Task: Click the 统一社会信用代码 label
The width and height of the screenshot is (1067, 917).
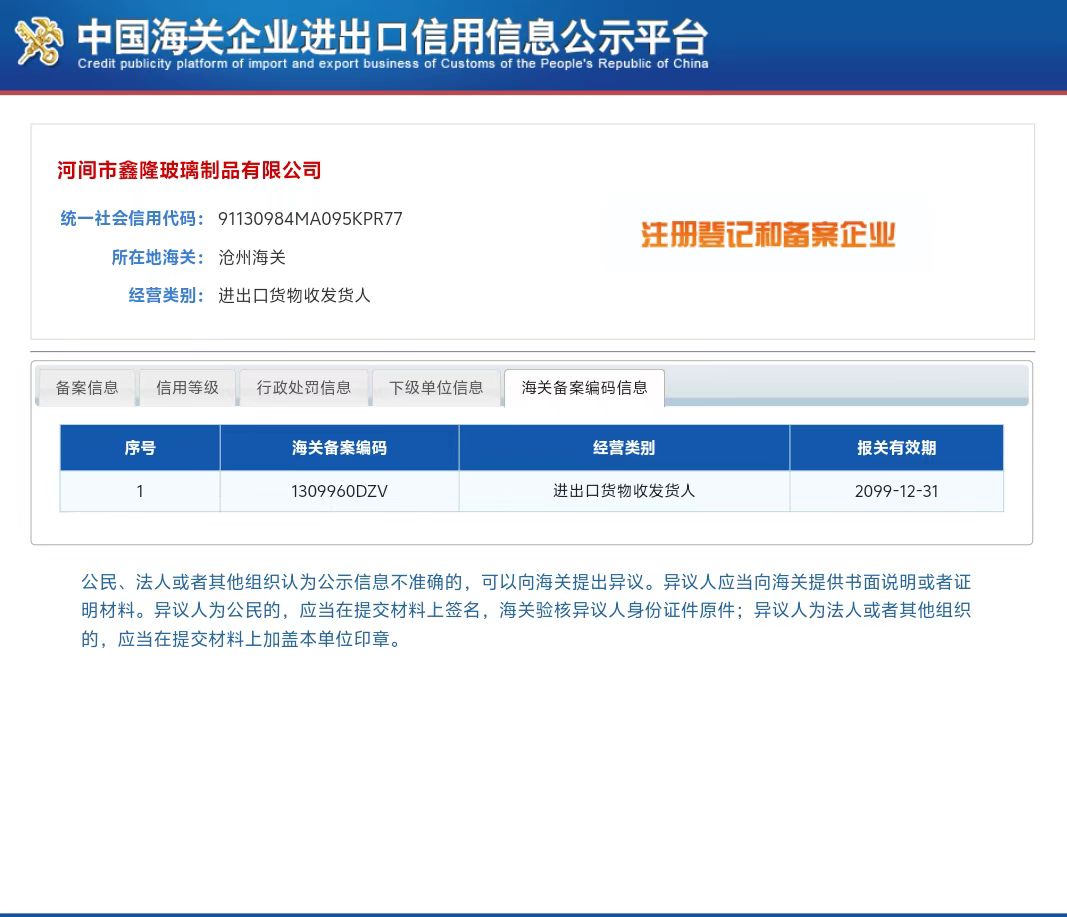Action: tap(132, 218)
